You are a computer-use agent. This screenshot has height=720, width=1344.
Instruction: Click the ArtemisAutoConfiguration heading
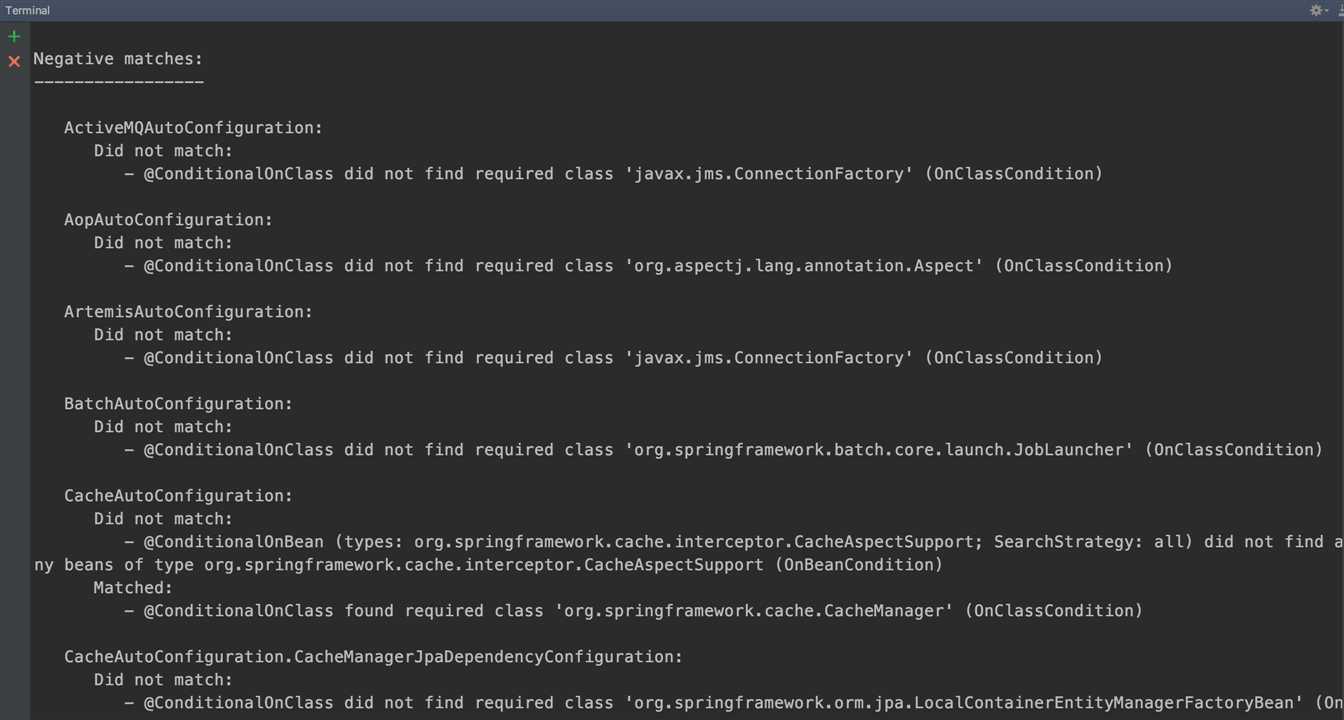click(188, 312)
